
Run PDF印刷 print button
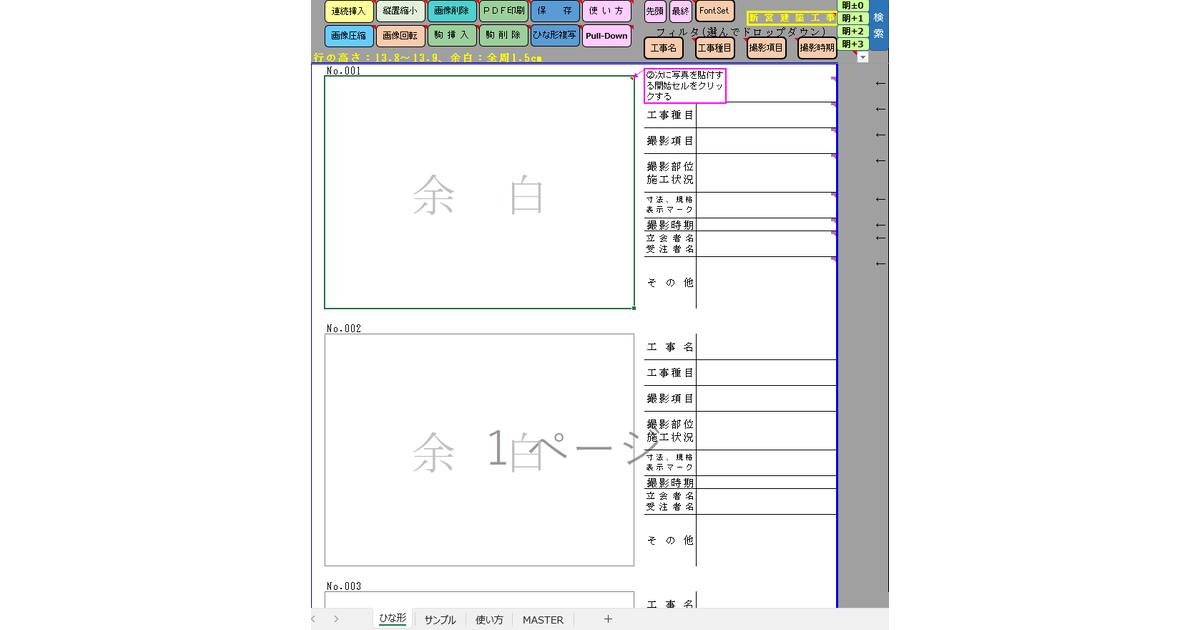click(x=503, y=11)
